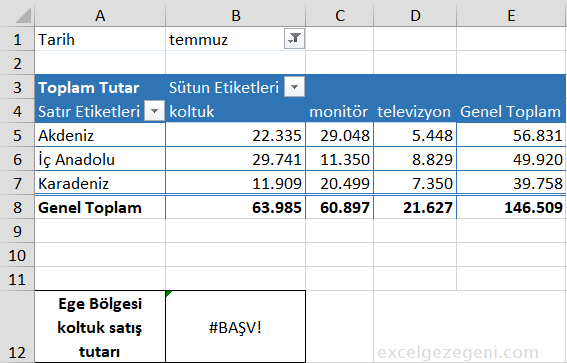Image resolution: width=567 pixels, height=363 pixels.
Task: Select total cell 21.627
Action: pos(415,207)
